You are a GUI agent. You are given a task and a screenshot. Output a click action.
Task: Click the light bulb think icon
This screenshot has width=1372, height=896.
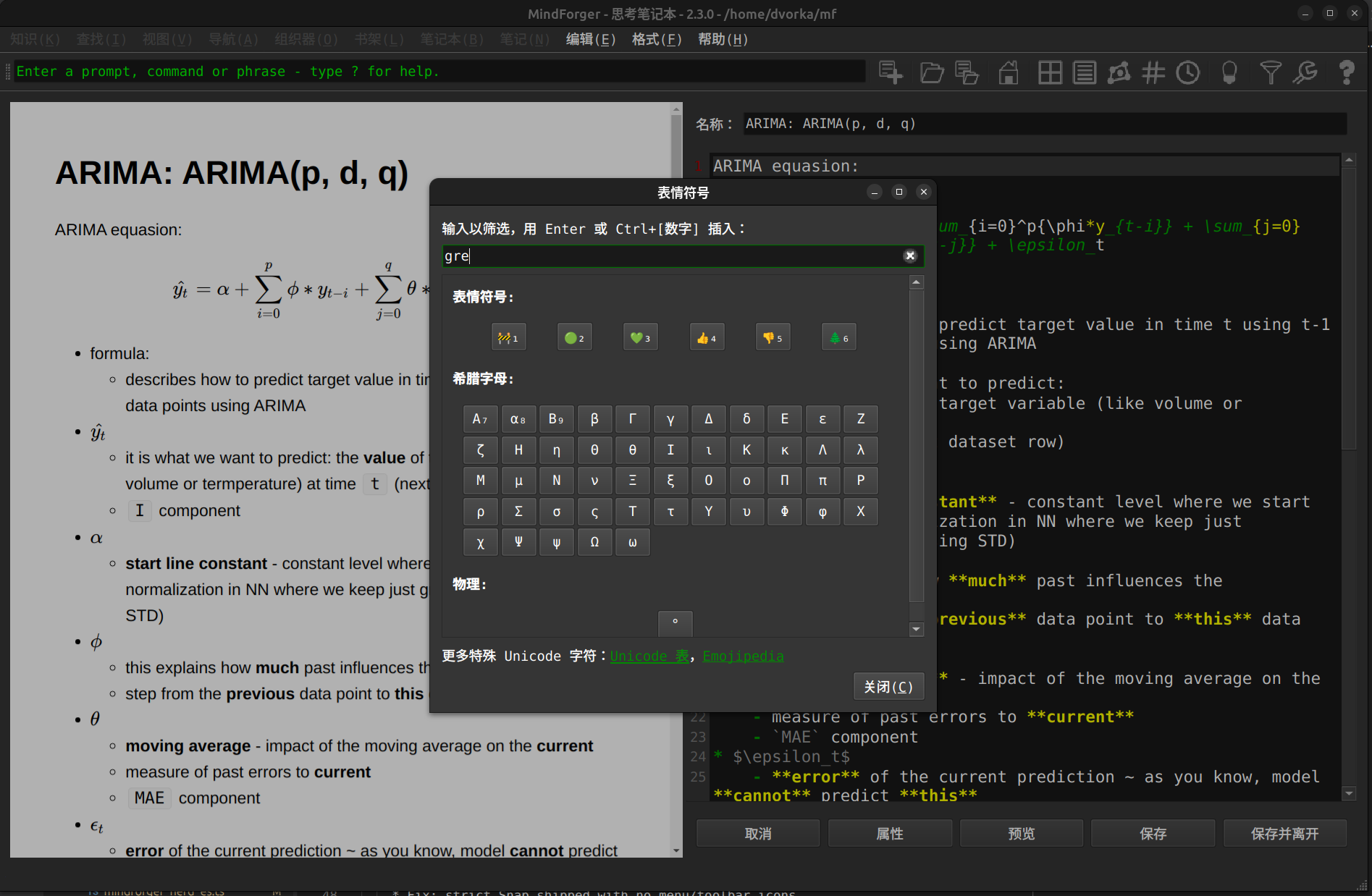pyautogui.click(x=1229, y=72)
